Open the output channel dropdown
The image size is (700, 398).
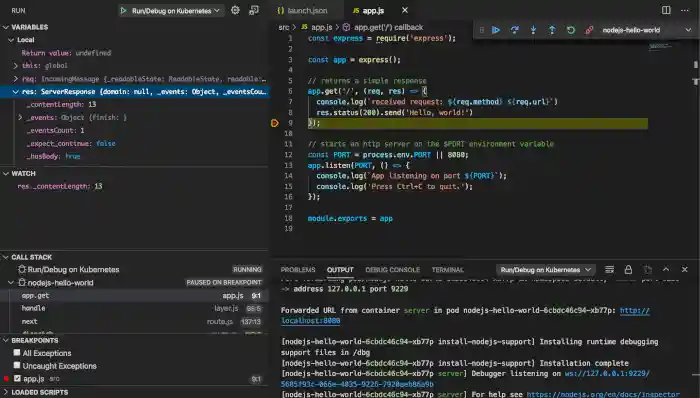546,269
